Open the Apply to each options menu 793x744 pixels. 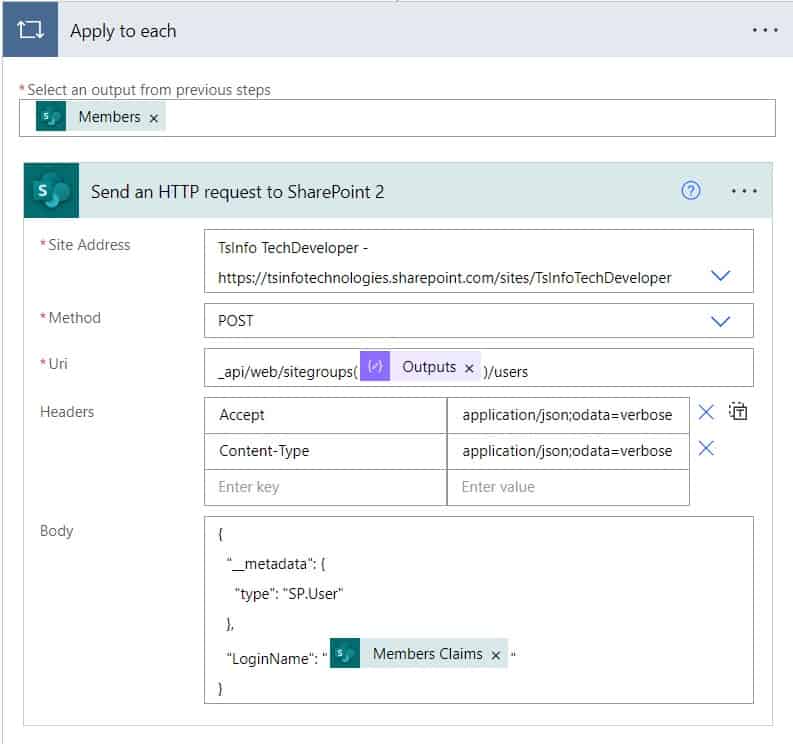point(765,30)
